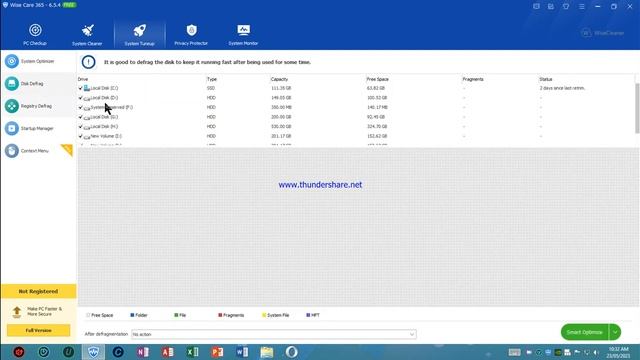Open Excel from the taskbar
The width and height of the screenshot is (640, 360).
(x=193, y=352)
